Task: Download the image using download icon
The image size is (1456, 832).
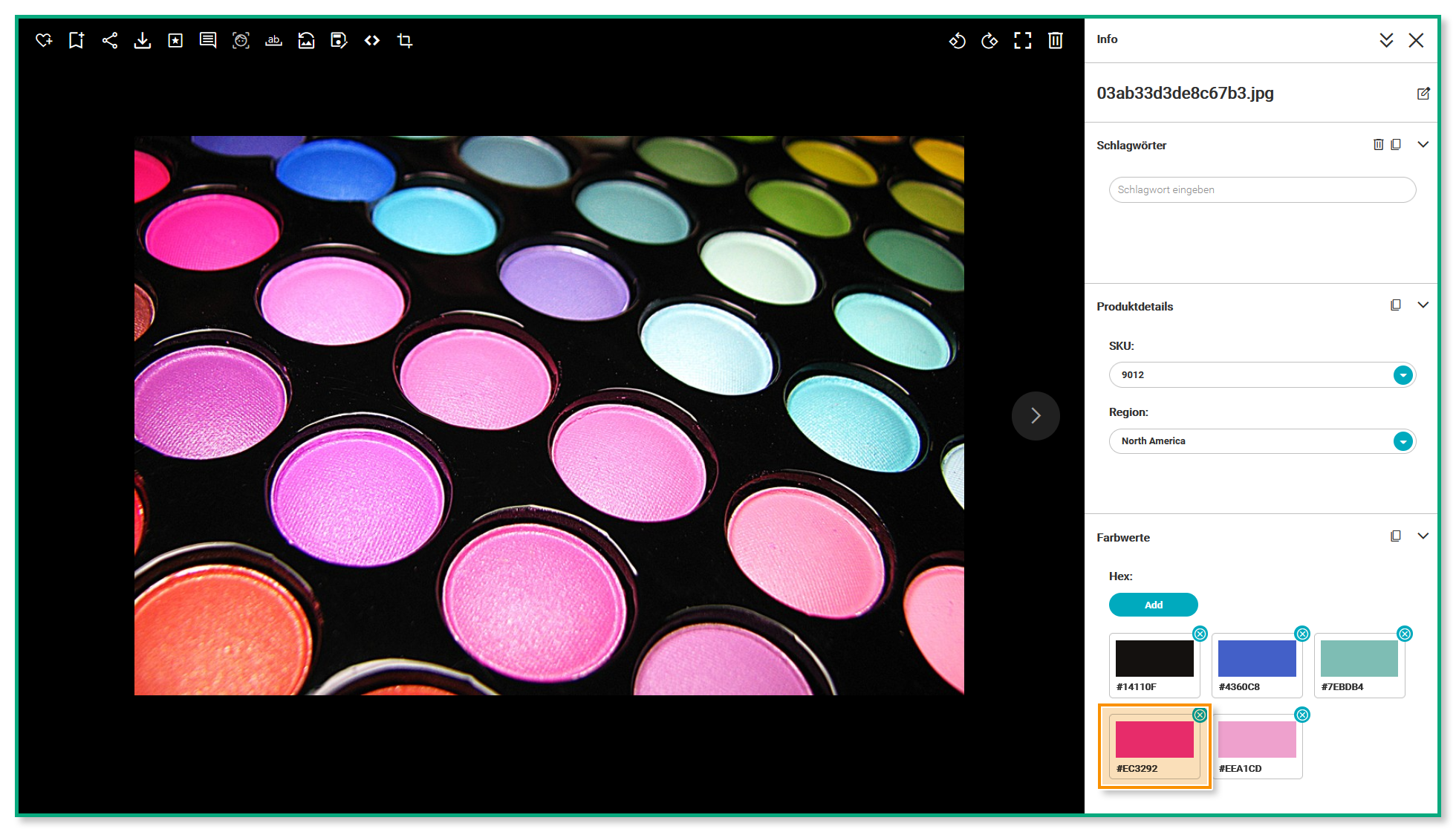Action: 143,40
